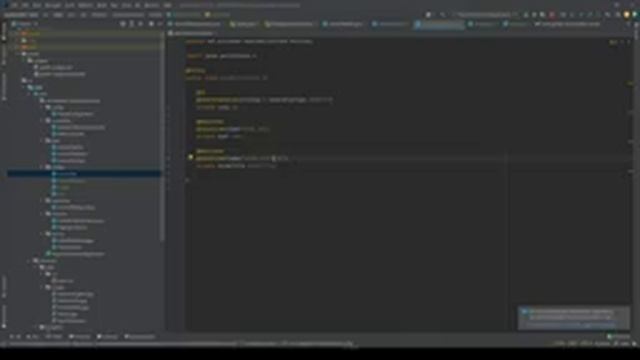Hide the Project tool window panel
This screenshot has height=360, width=640.
click(x=160, y=24)
